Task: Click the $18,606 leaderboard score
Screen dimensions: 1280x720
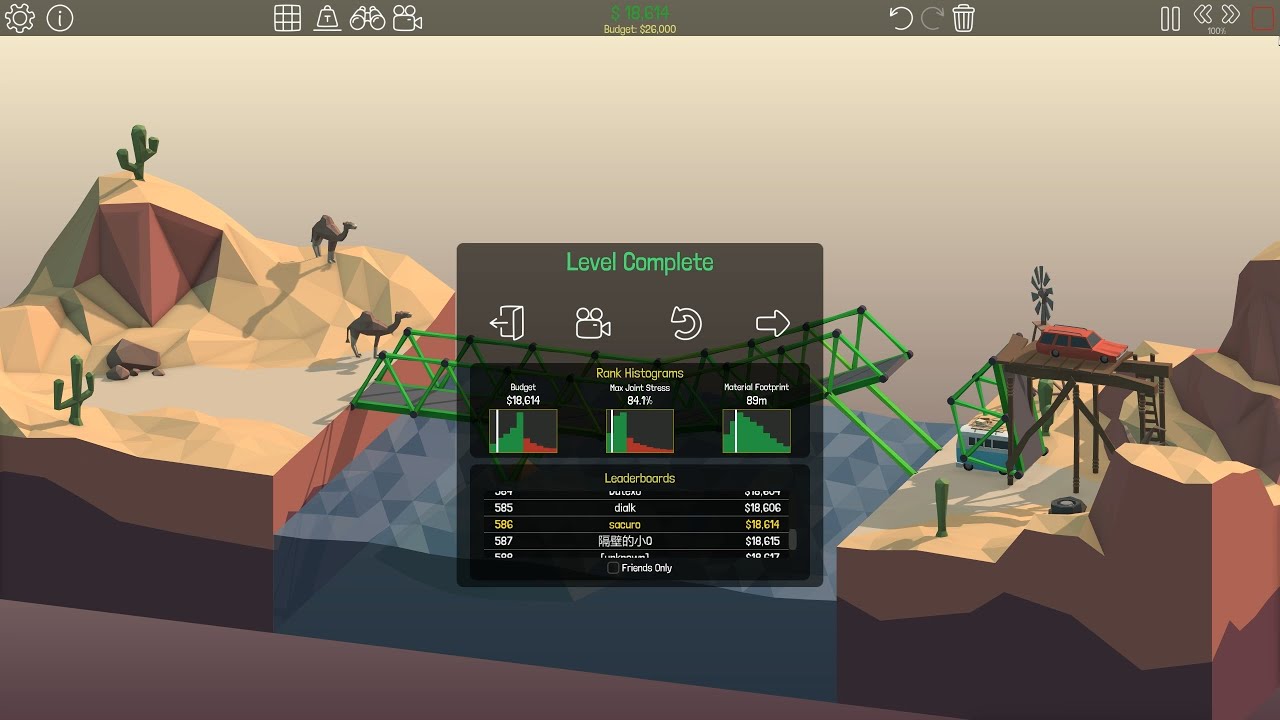Action: (x=763, y=508)
